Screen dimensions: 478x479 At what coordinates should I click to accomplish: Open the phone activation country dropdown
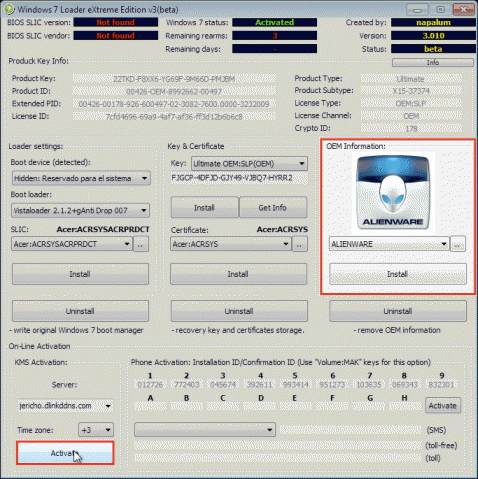(x=205, y=430)
